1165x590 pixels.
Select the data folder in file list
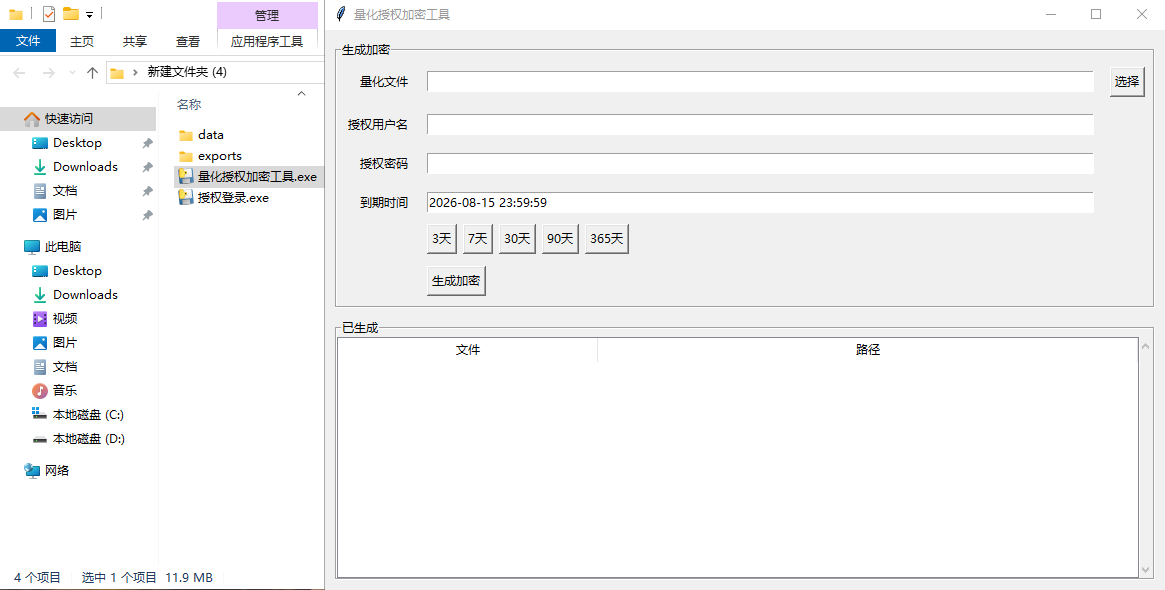click(210, 135)
